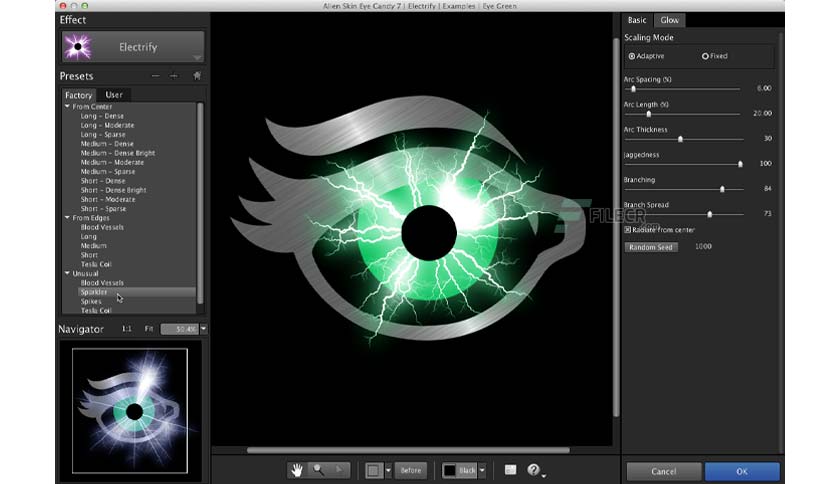Select the arrow move tool
Viewport: 836px width, 484px height.
339,470
